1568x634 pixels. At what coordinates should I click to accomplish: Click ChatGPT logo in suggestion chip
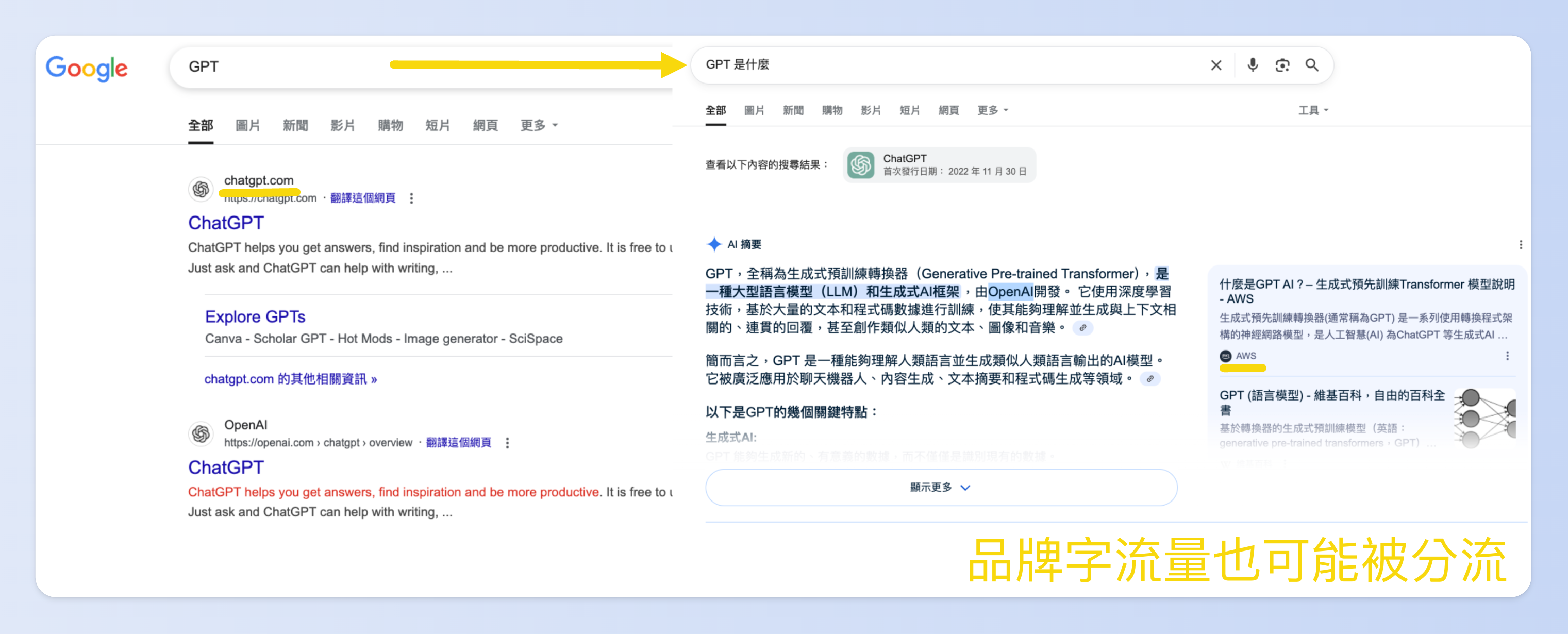[861, 165]
